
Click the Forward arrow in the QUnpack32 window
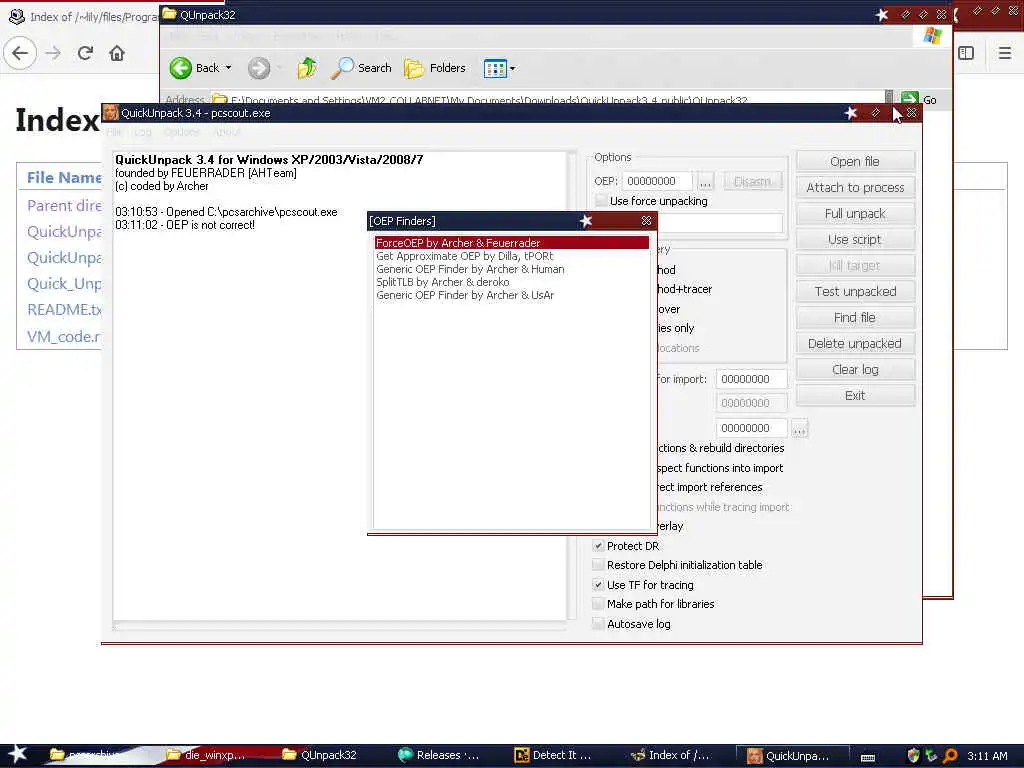tap(259, 68)
